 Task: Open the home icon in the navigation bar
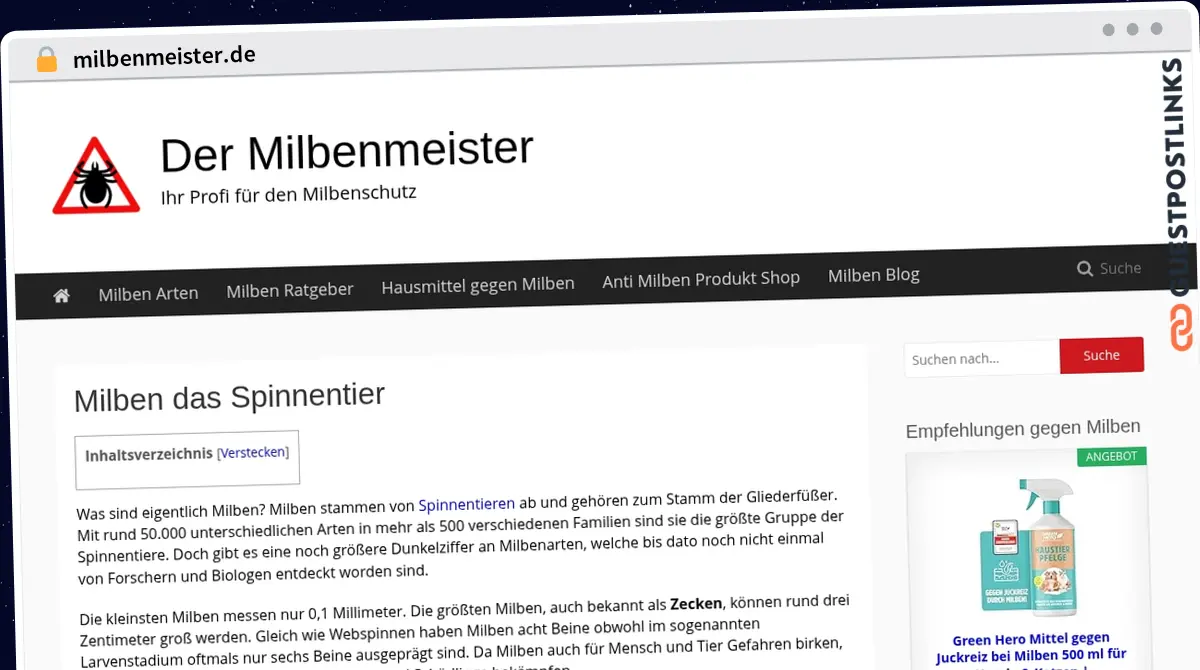pos(61,295)
